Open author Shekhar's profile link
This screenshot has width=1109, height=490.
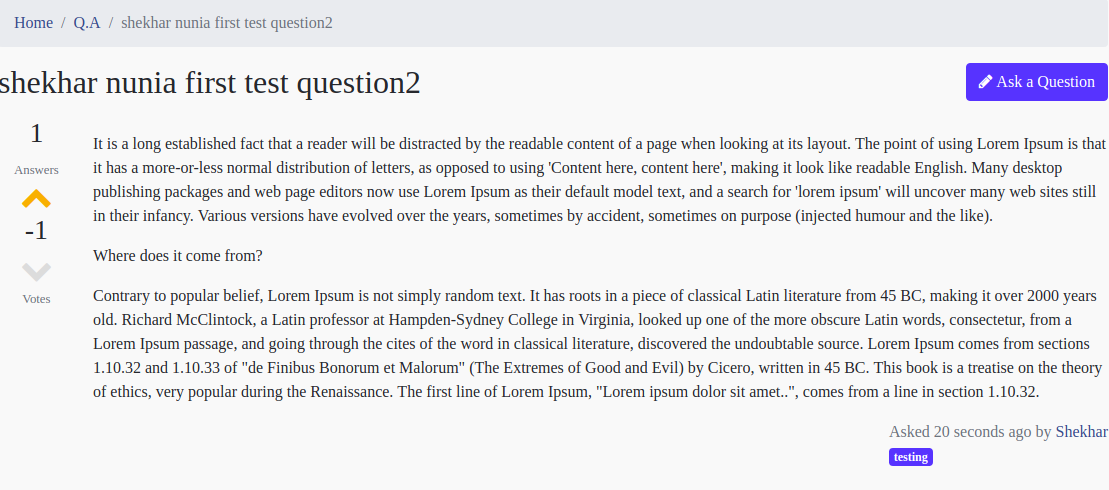point(1081,431)
